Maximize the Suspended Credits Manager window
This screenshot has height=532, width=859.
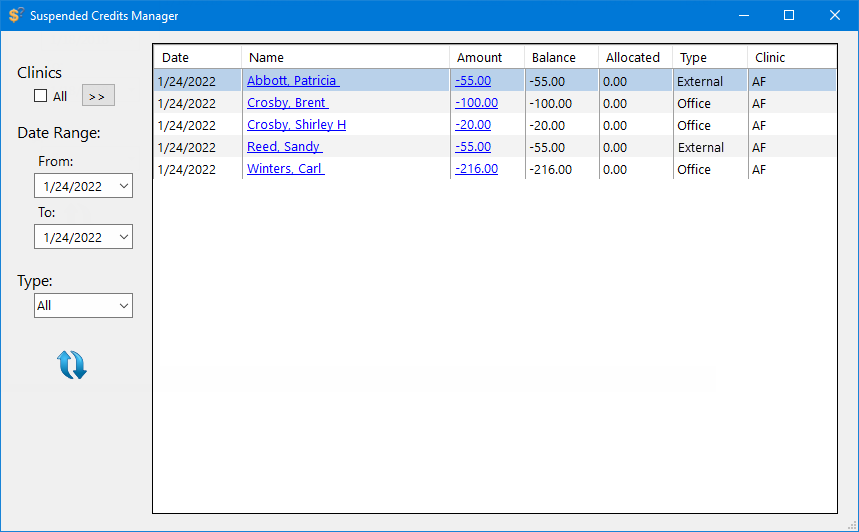[x=789, y=15]
